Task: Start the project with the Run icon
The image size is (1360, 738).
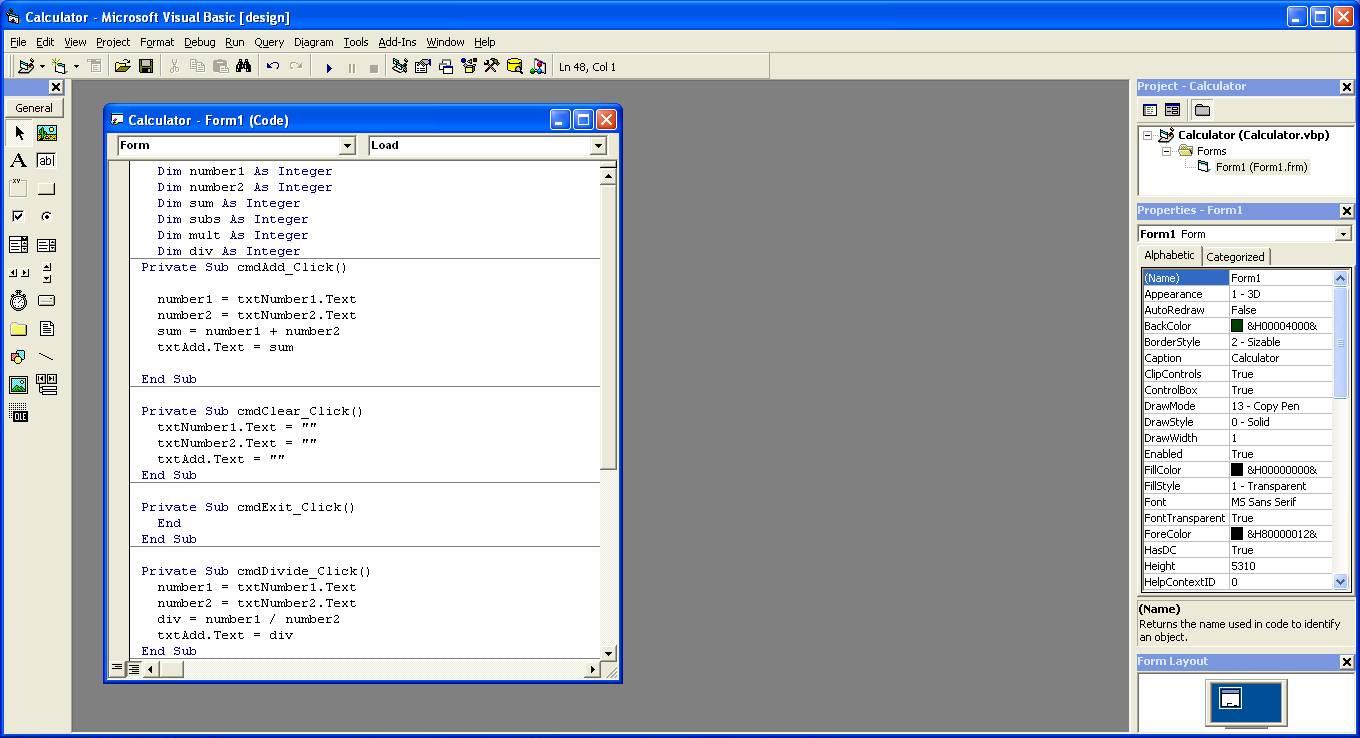Action: 329,66
